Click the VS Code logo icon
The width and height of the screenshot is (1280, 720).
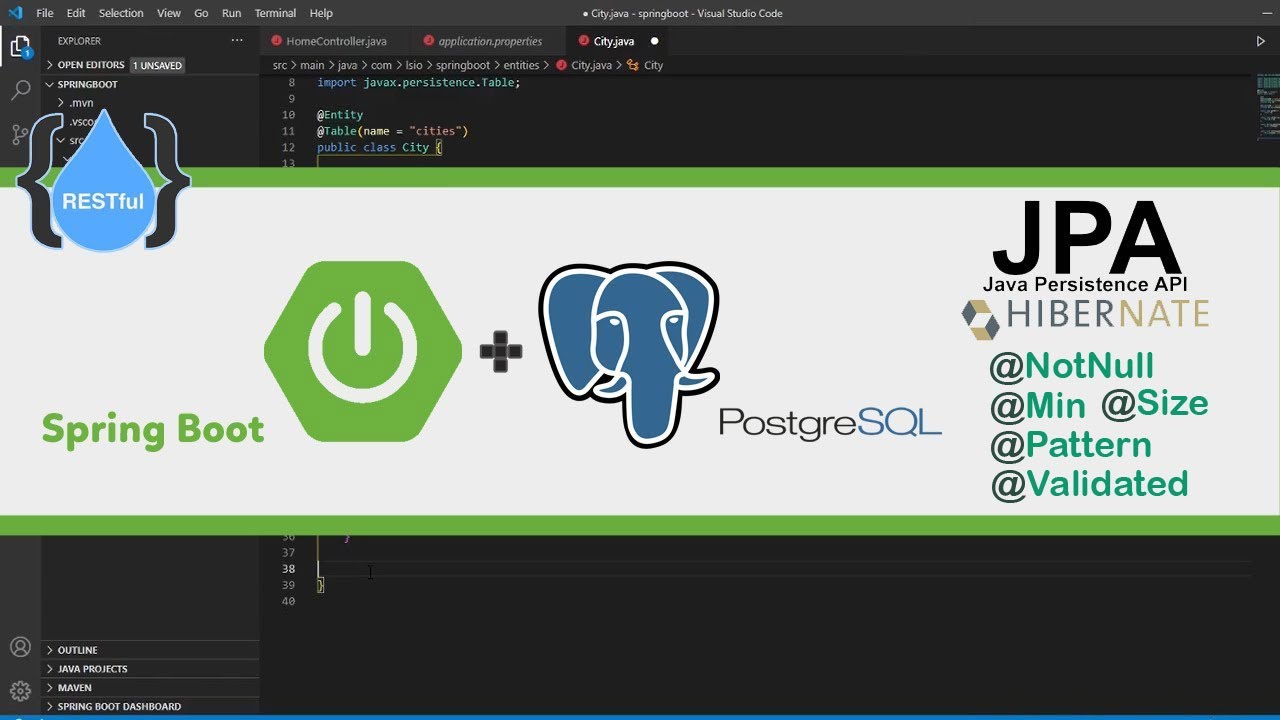click(14, 13)
